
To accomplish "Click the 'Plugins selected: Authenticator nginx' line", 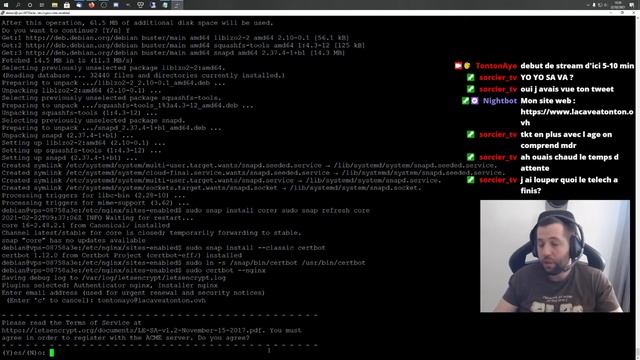I will (109, 285).
